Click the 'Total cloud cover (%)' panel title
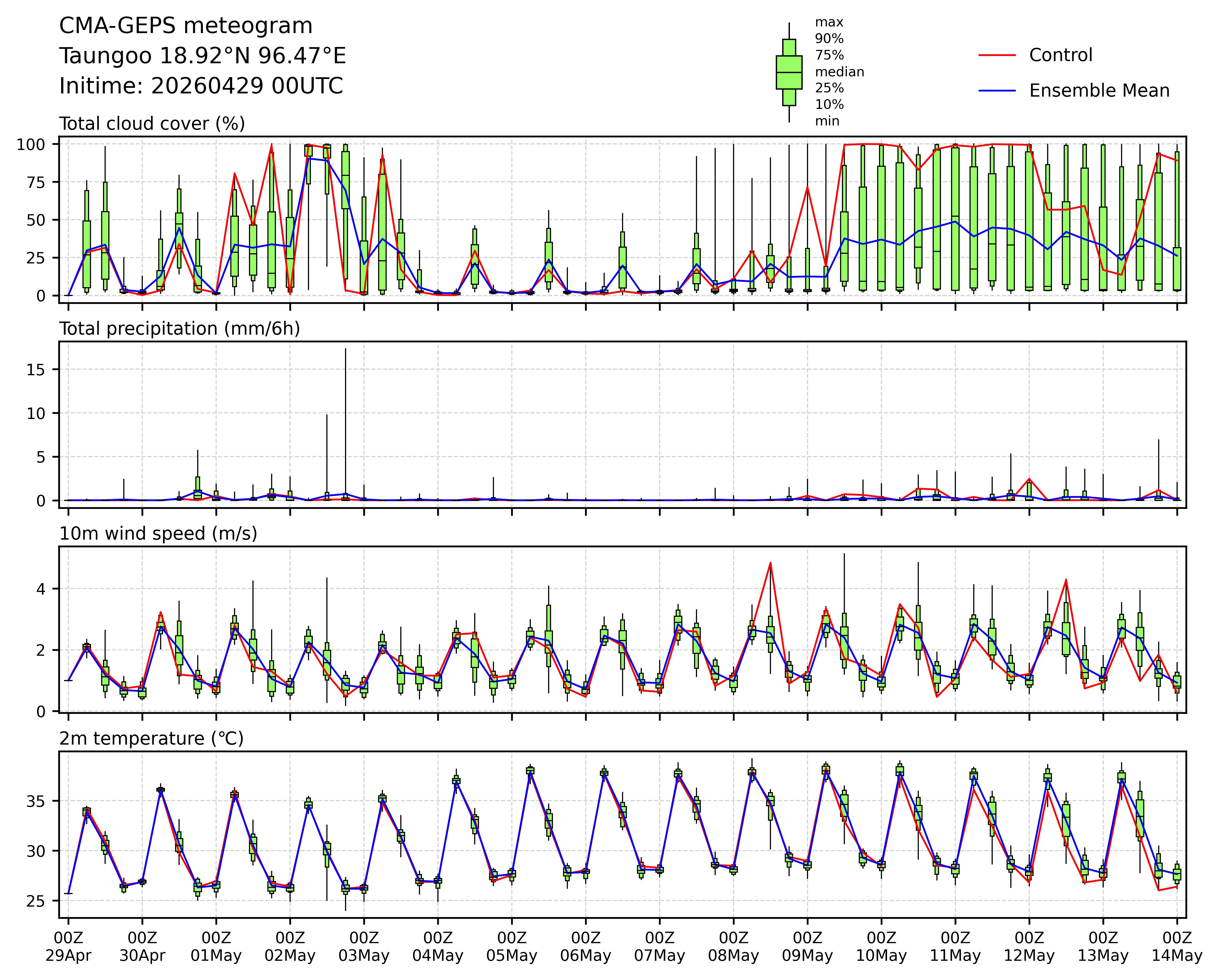Screen dimensions: 1219x980 coord(152,124)
